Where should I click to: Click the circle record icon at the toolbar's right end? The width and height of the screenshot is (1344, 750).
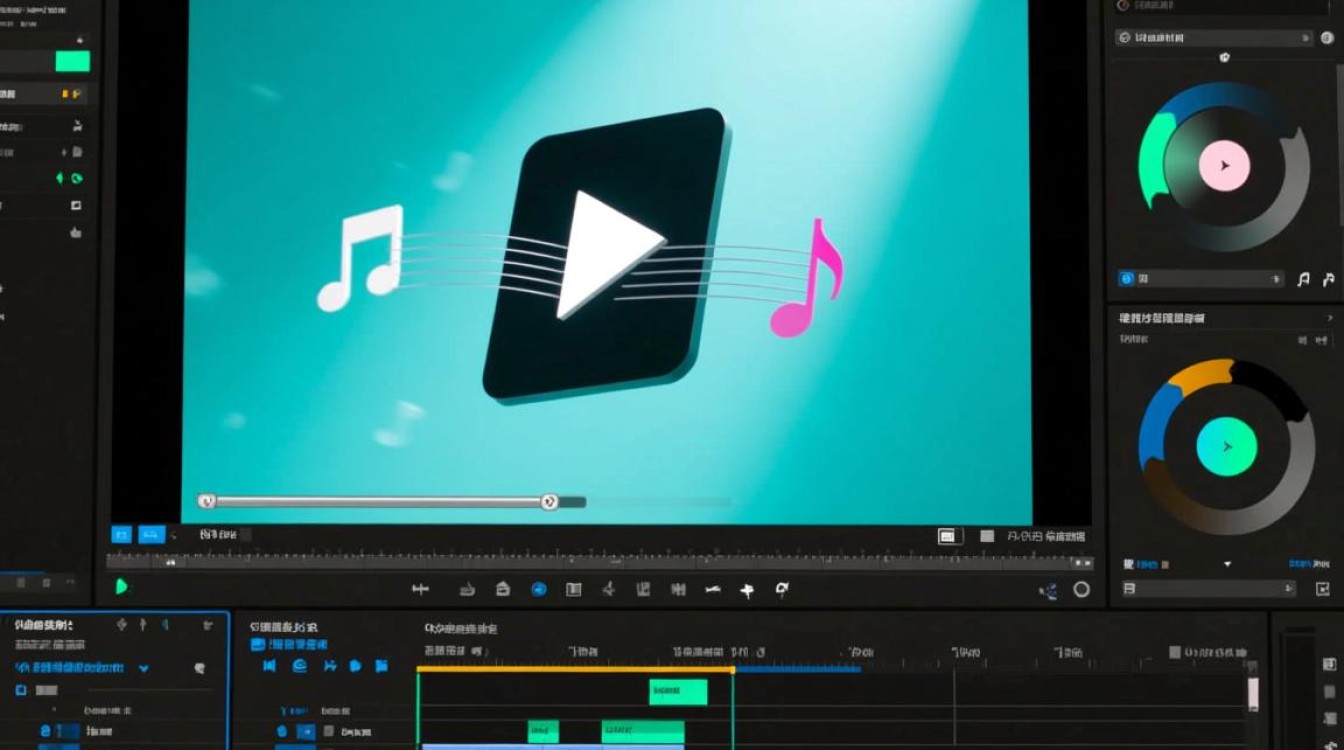tap(1081, 590)
